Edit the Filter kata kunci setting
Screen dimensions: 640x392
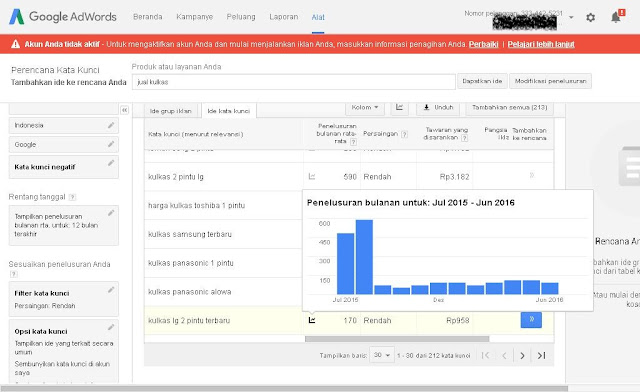click(111, 290)
